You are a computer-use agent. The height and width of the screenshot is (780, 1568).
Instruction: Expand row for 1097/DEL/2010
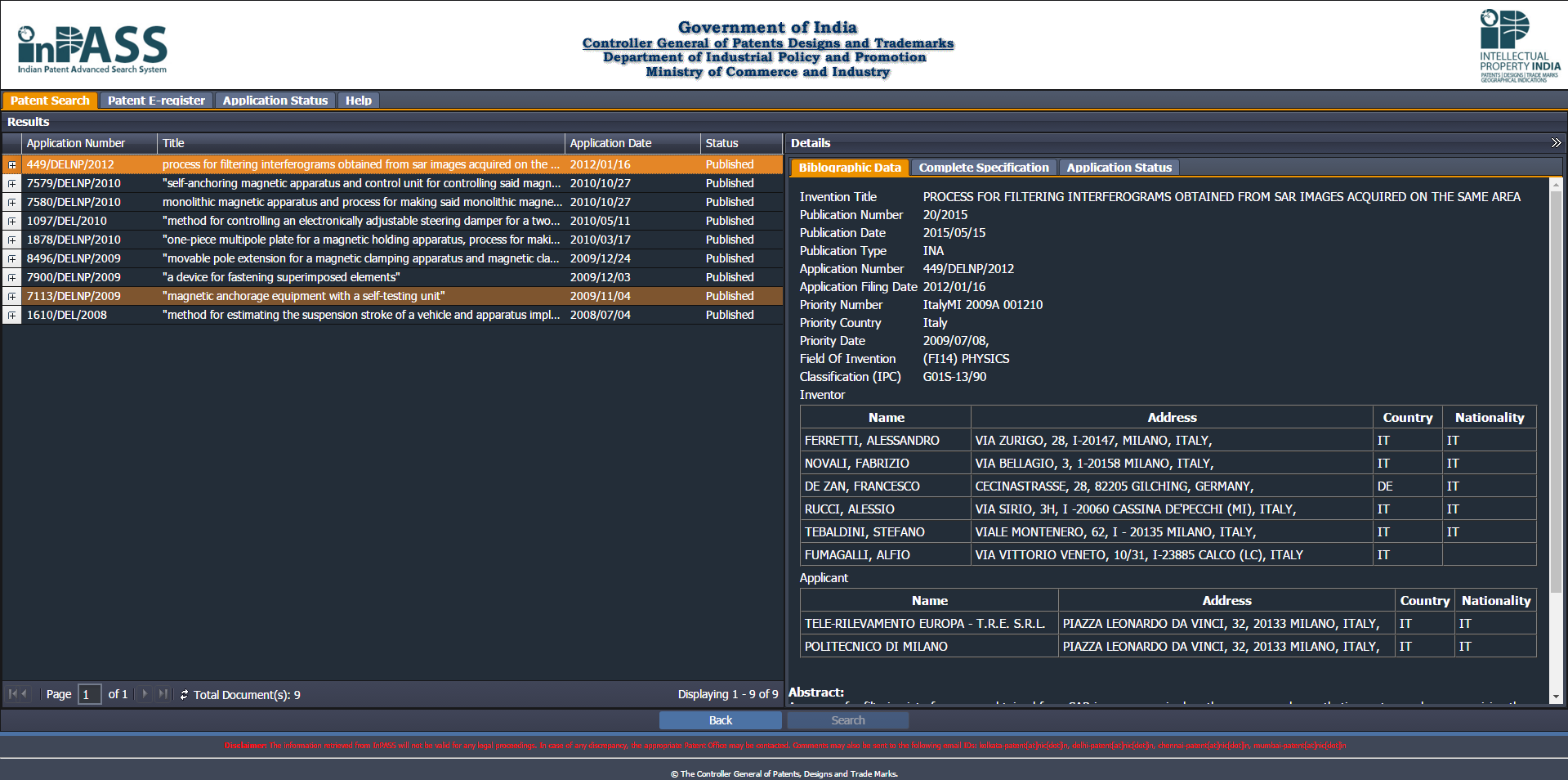click(x=12, y=222)
